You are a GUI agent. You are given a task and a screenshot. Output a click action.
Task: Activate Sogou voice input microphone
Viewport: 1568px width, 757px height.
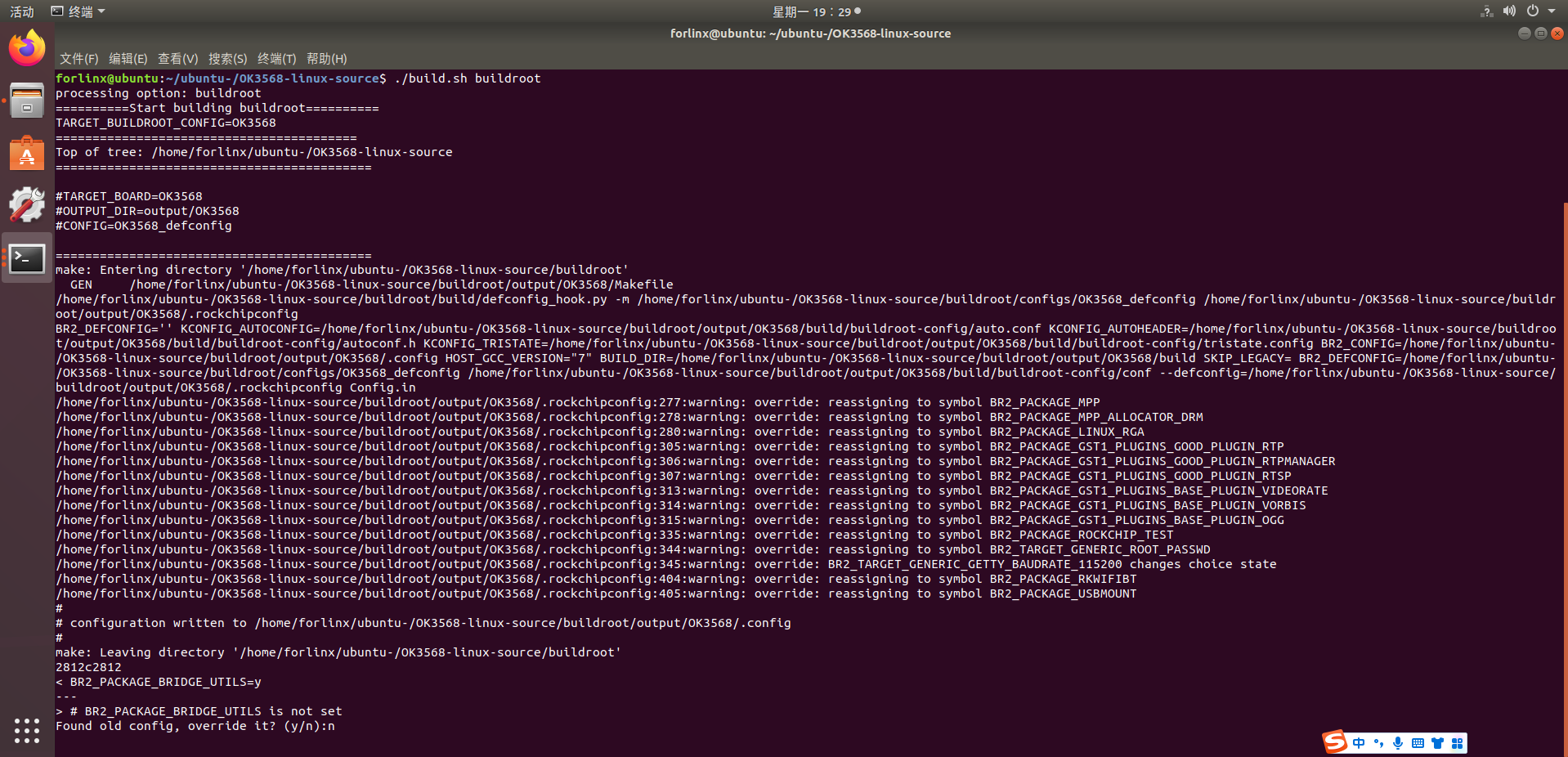point(1398,743)
